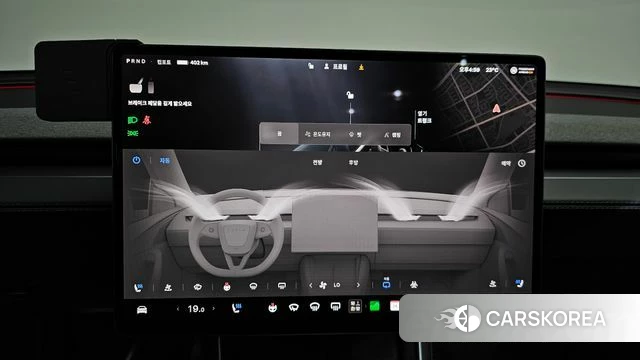
Task: Tap seat heater icon in bottom bar
Action: (x=236, y=308)
